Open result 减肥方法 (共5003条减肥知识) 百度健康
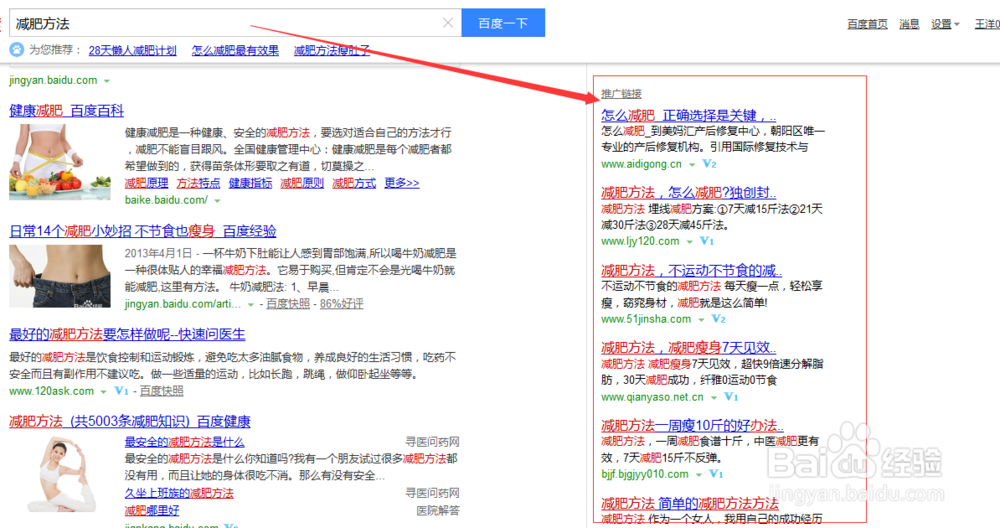1000x528 pixels. click(x=129, y=421)
